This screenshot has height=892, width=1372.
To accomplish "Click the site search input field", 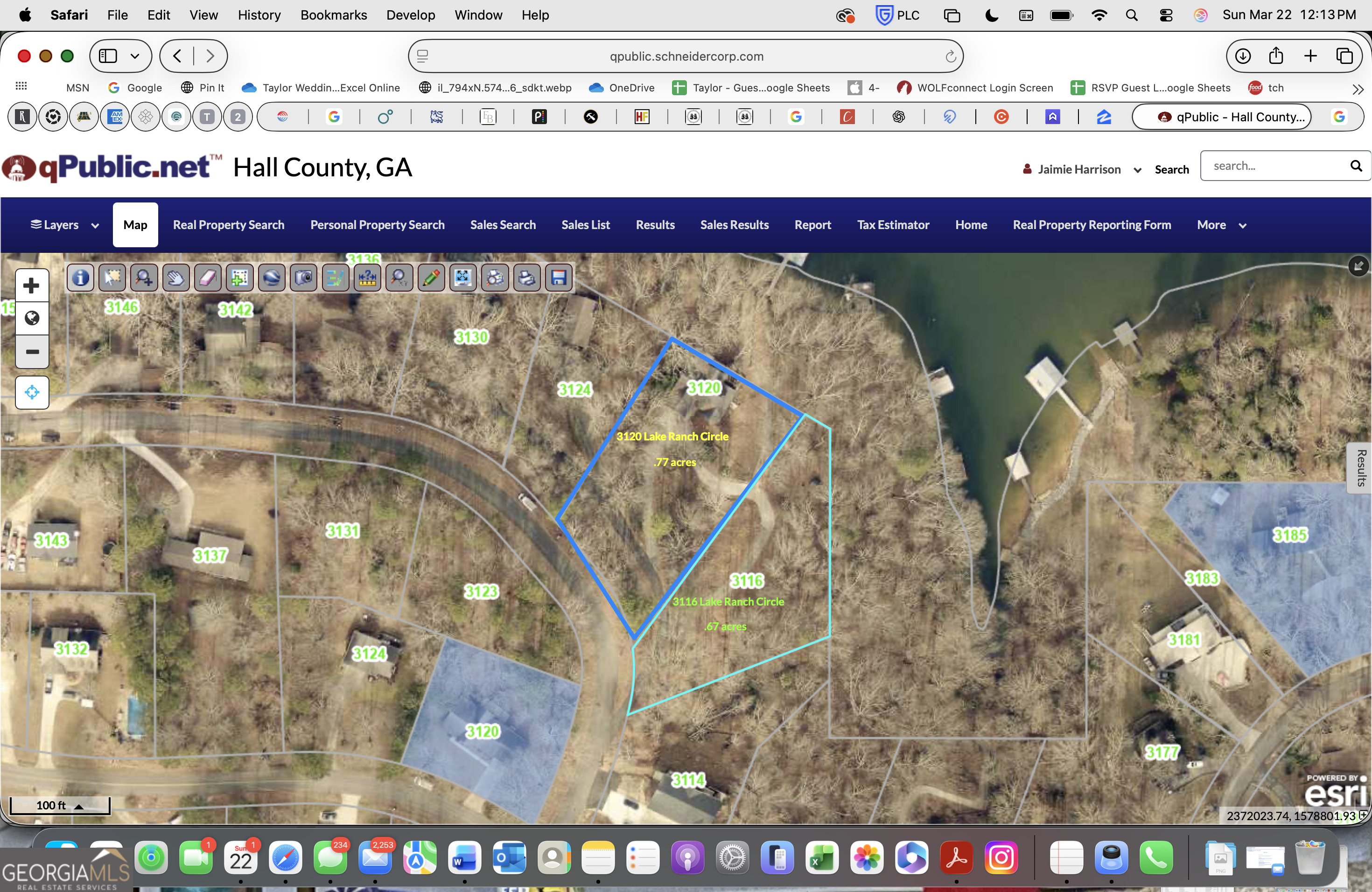I will [1275, 166].
